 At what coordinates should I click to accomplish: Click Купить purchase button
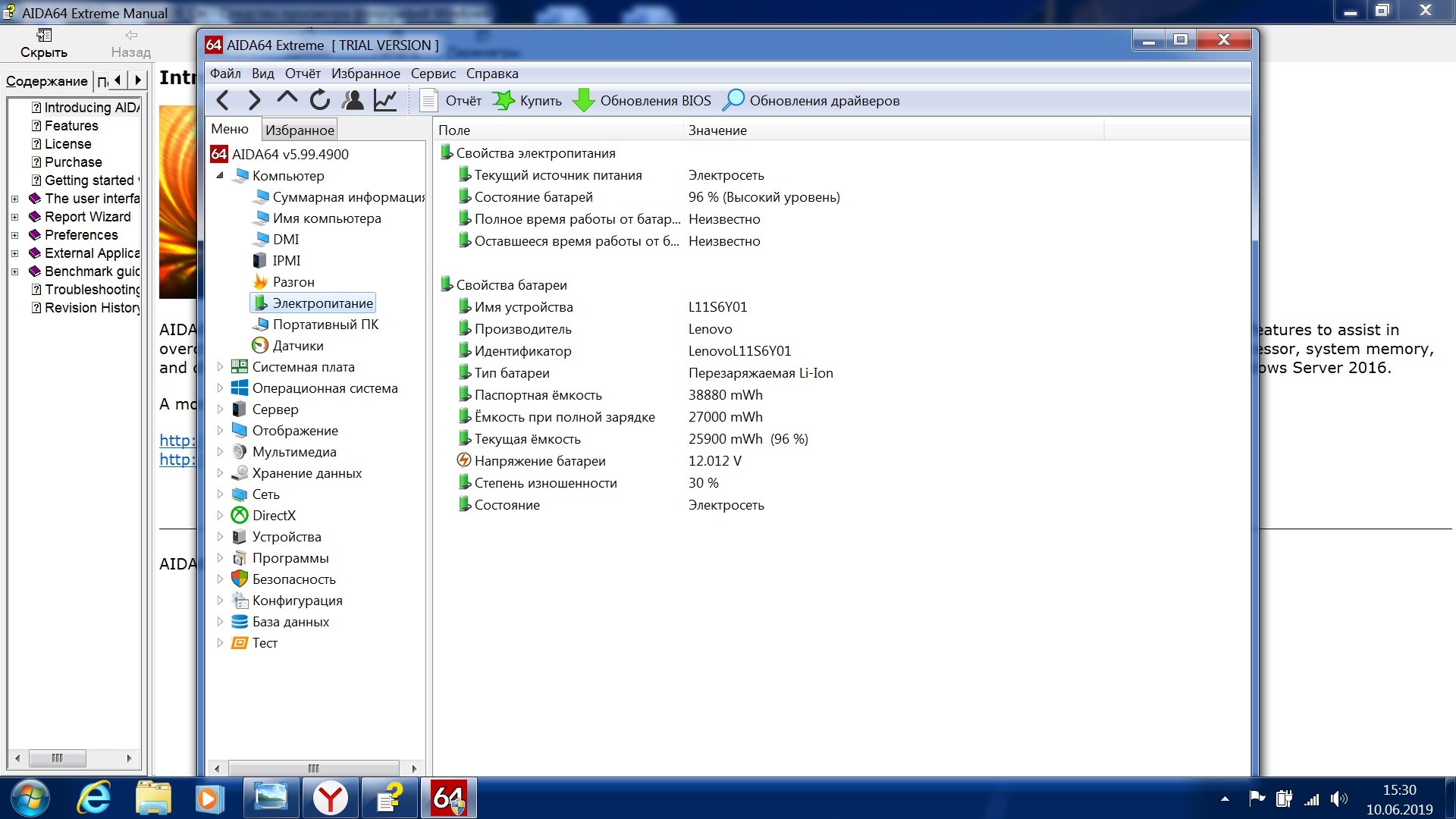[x=528, y=101]
